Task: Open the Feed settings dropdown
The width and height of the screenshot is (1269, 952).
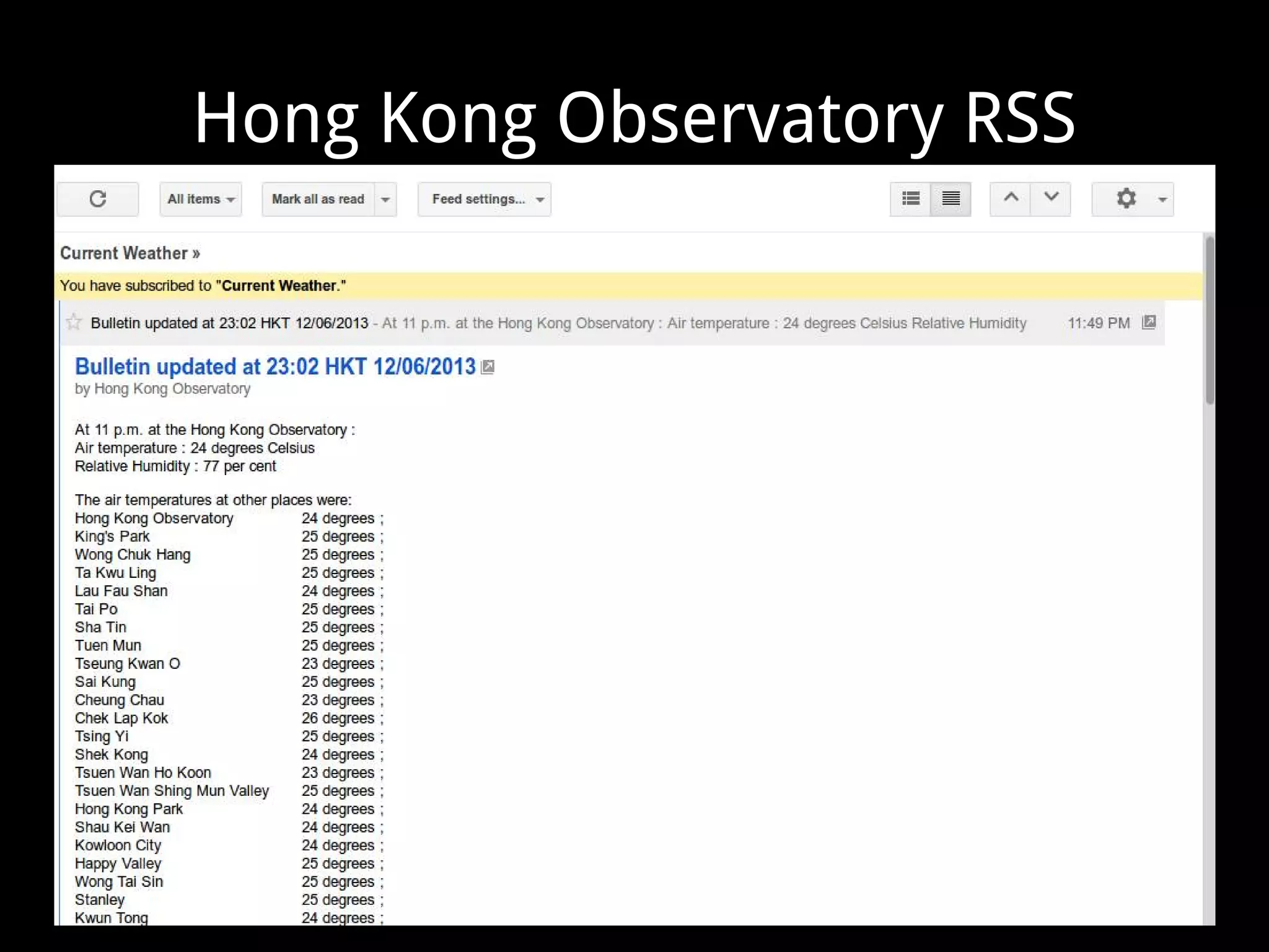Action: coord(485,199)
